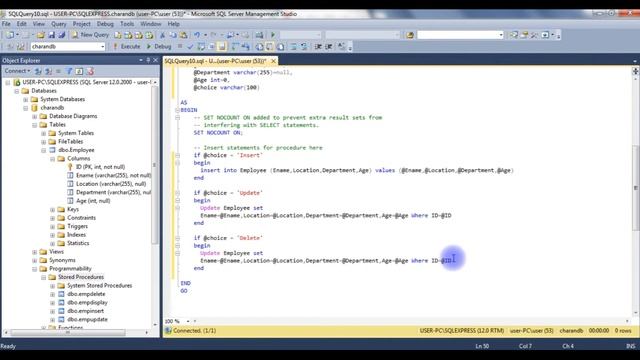This screenshot has width=640, height=360.
Task: Click the Execute button
Action: 127,47
